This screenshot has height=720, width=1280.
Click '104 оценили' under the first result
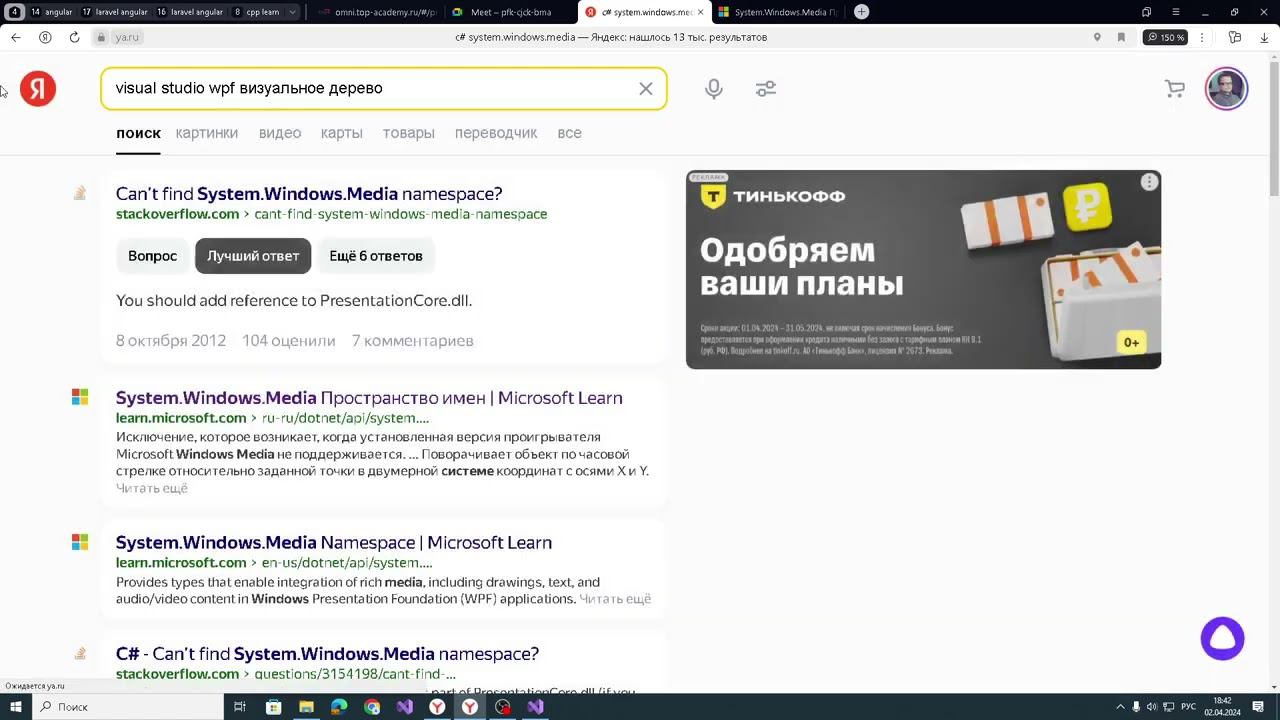tap(289, 341)
